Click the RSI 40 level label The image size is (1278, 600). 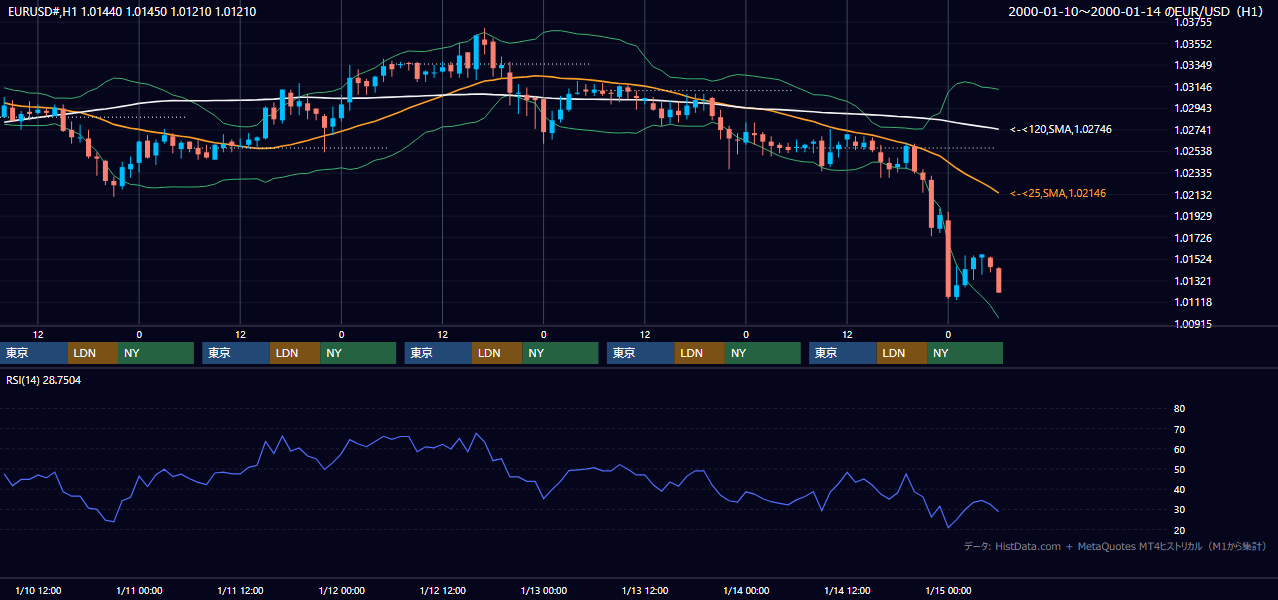1179,490
